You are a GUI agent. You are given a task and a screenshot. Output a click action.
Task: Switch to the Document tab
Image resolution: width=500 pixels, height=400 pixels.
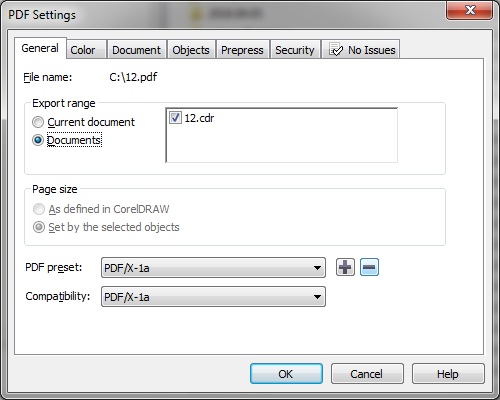136,50
